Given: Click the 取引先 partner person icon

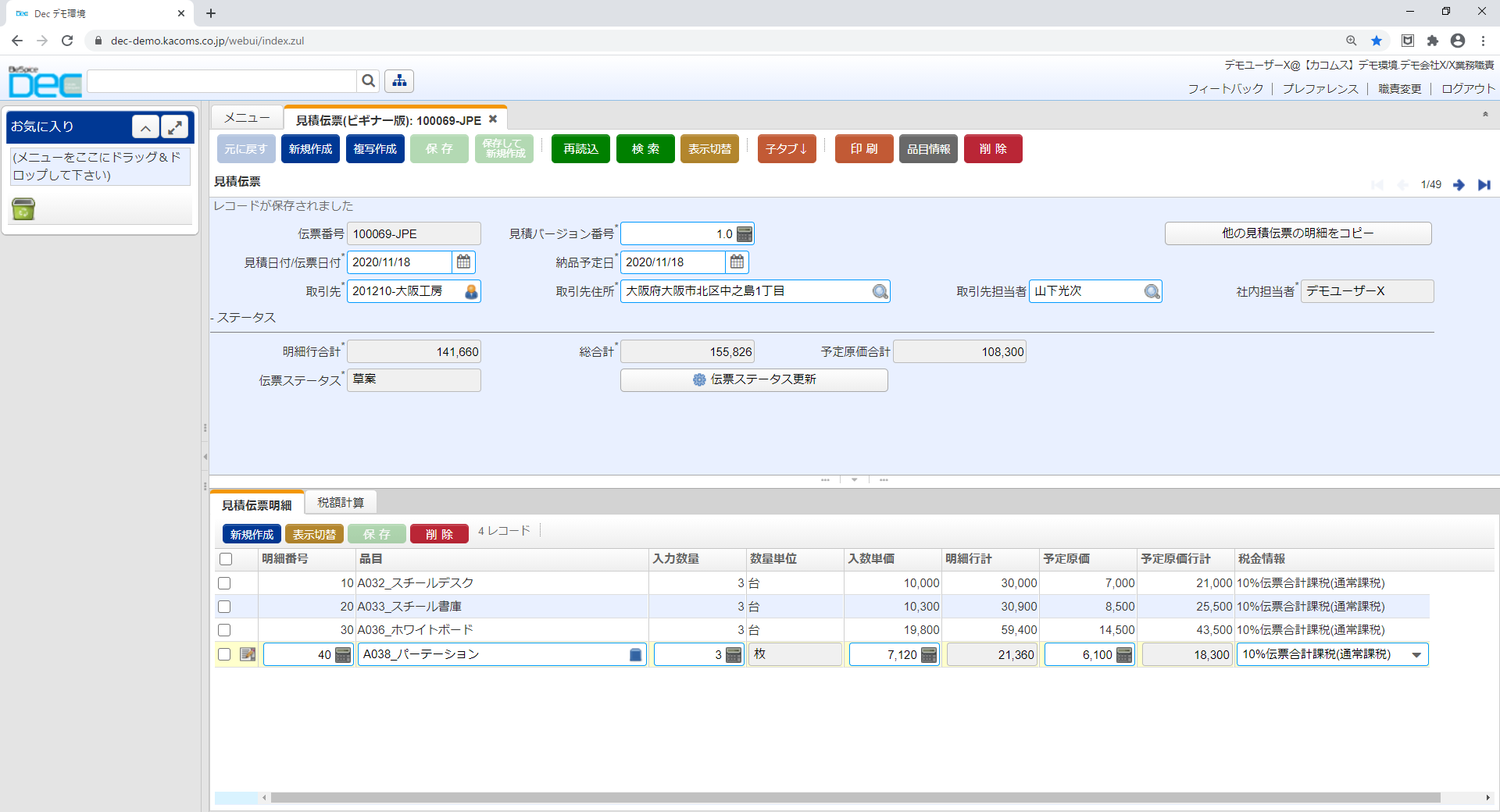Looking at the screenshot, I should pos(471,291).
